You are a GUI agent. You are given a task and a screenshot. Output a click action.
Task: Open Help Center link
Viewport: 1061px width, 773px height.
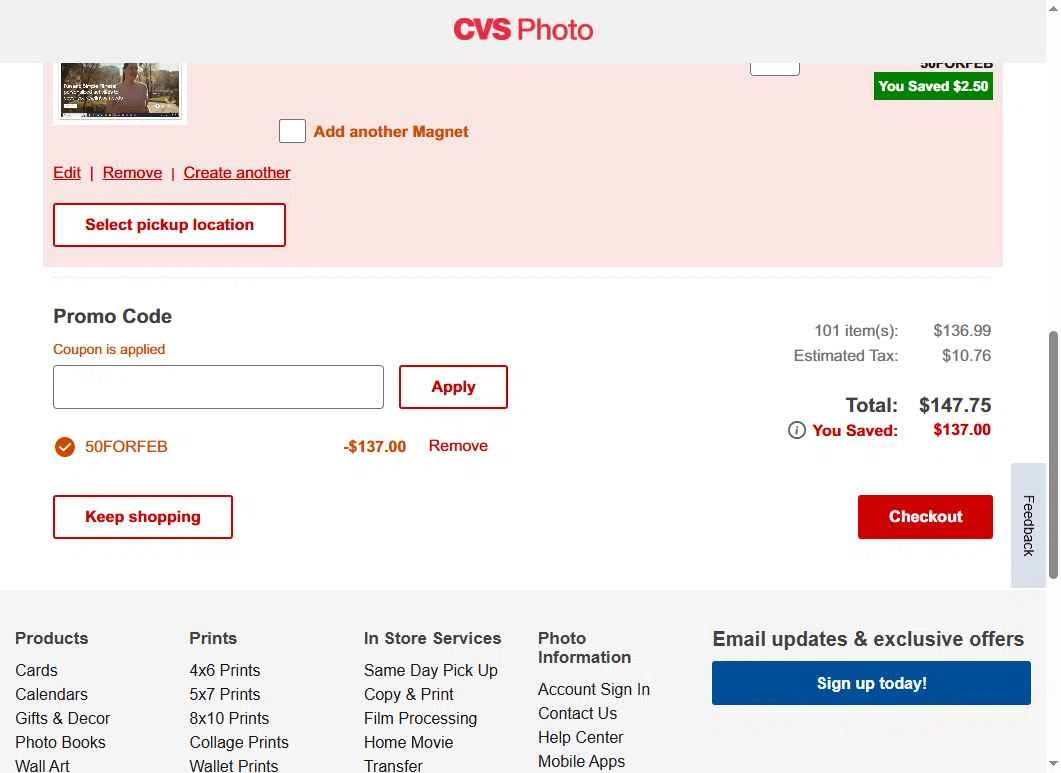tap(581, 737)
